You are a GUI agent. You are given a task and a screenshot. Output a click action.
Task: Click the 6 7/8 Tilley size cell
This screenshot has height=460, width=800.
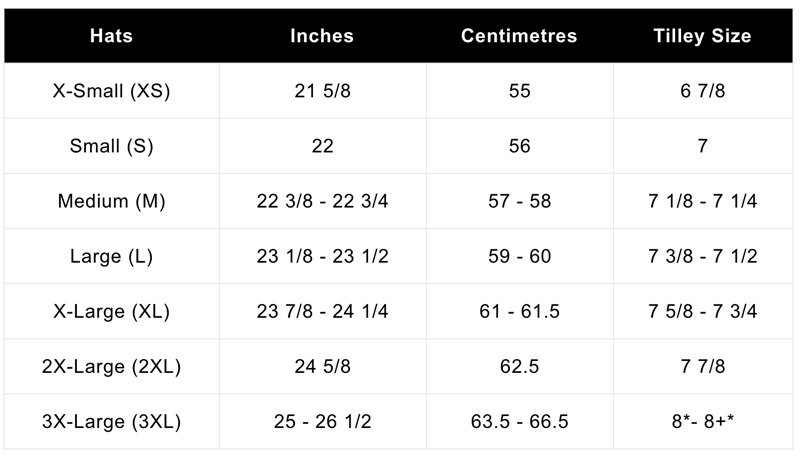[703, 91]
